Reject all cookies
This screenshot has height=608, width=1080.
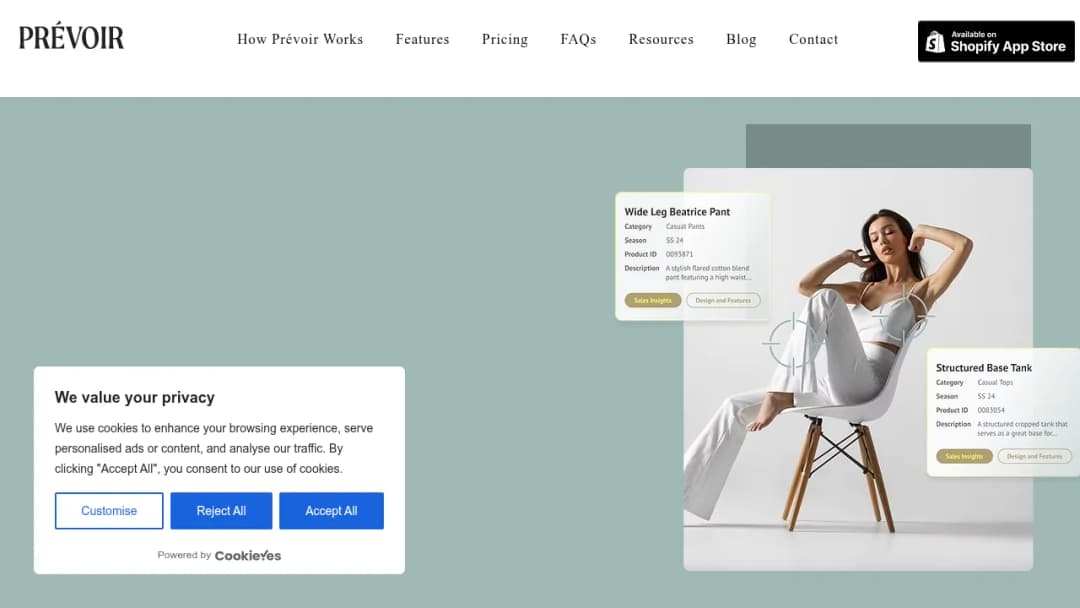[221, 511]
